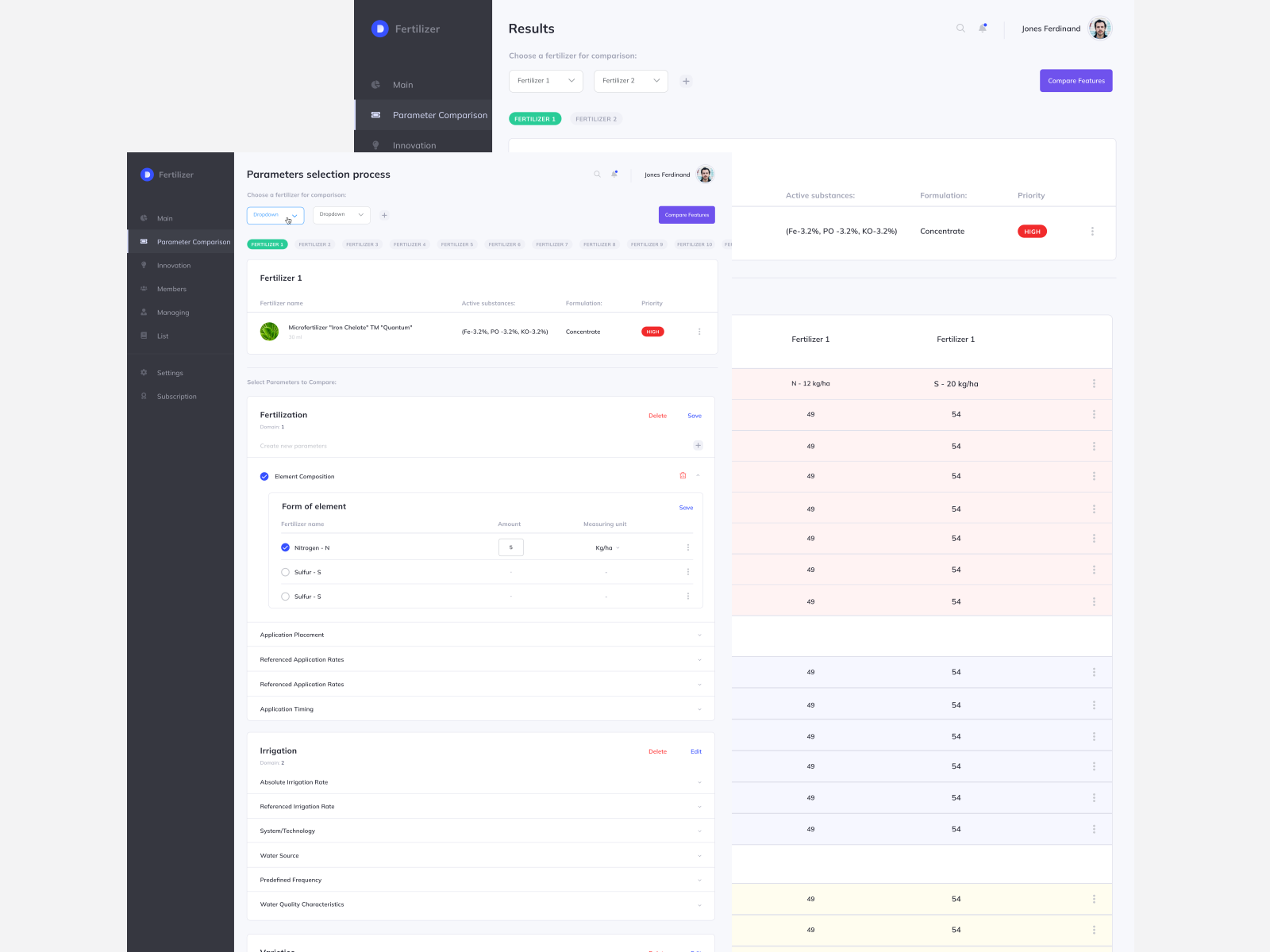This screenshot has width=1270, height=952.
Task: Change the Kg/ha measuring unit dropdown
Action: [606, 547]
